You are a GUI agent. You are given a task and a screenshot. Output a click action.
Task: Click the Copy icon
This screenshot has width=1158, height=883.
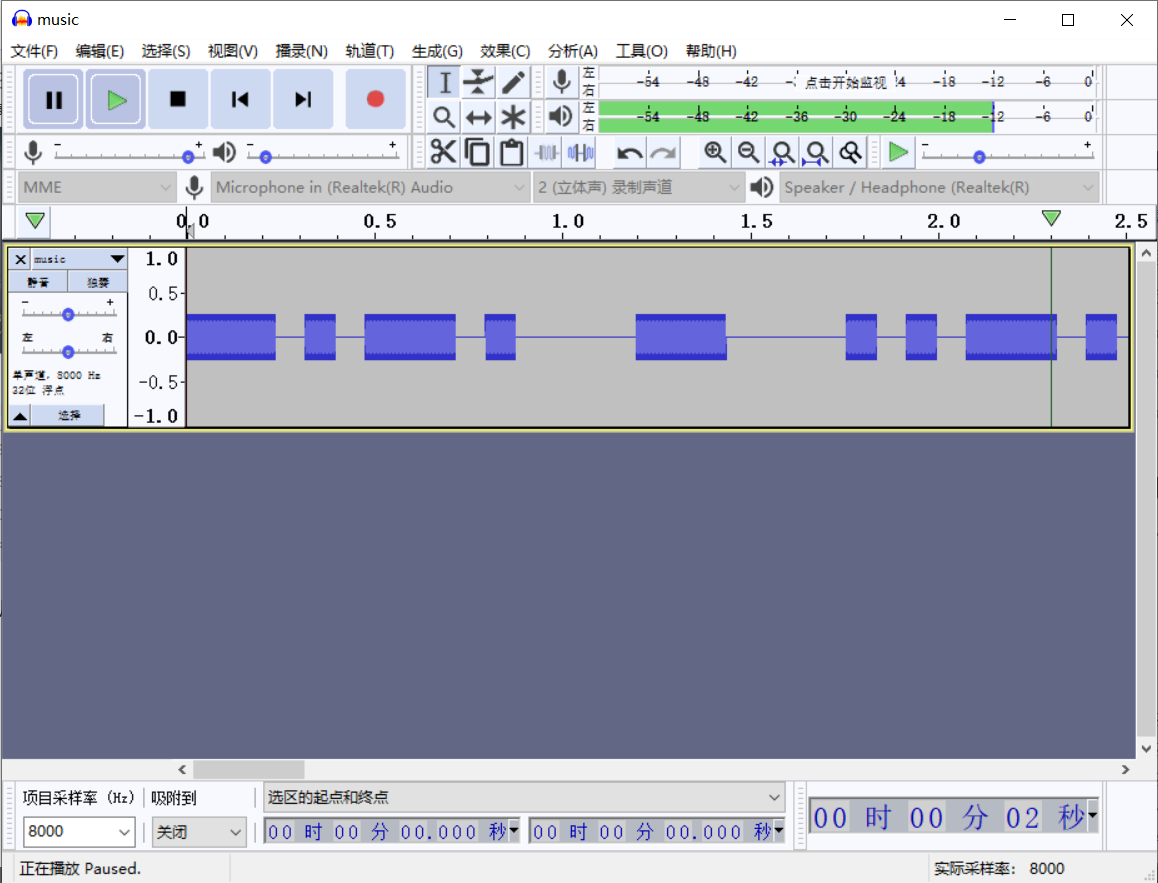pyautogui.click(x=477, y=152)
